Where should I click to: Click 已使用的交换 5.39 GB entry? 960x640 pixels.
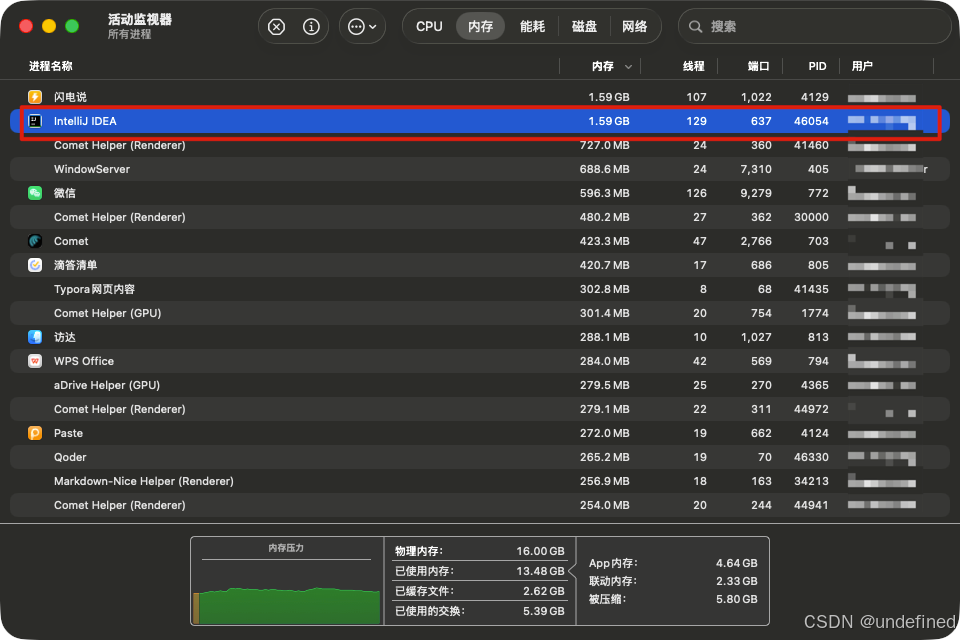point(480,611)
